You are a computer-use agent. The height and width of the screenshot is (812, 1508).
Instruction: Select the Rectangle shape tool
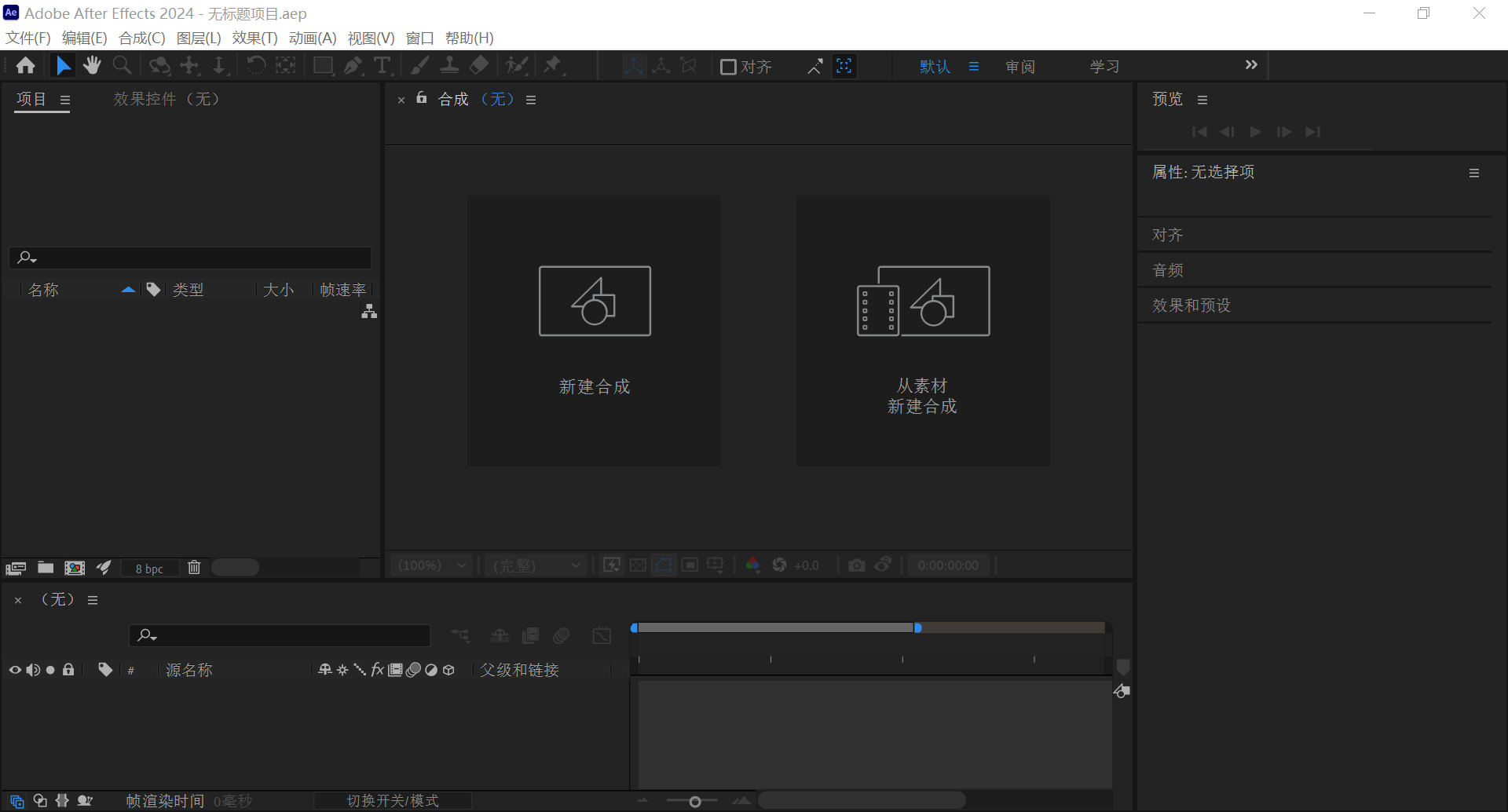coord(323,66)
